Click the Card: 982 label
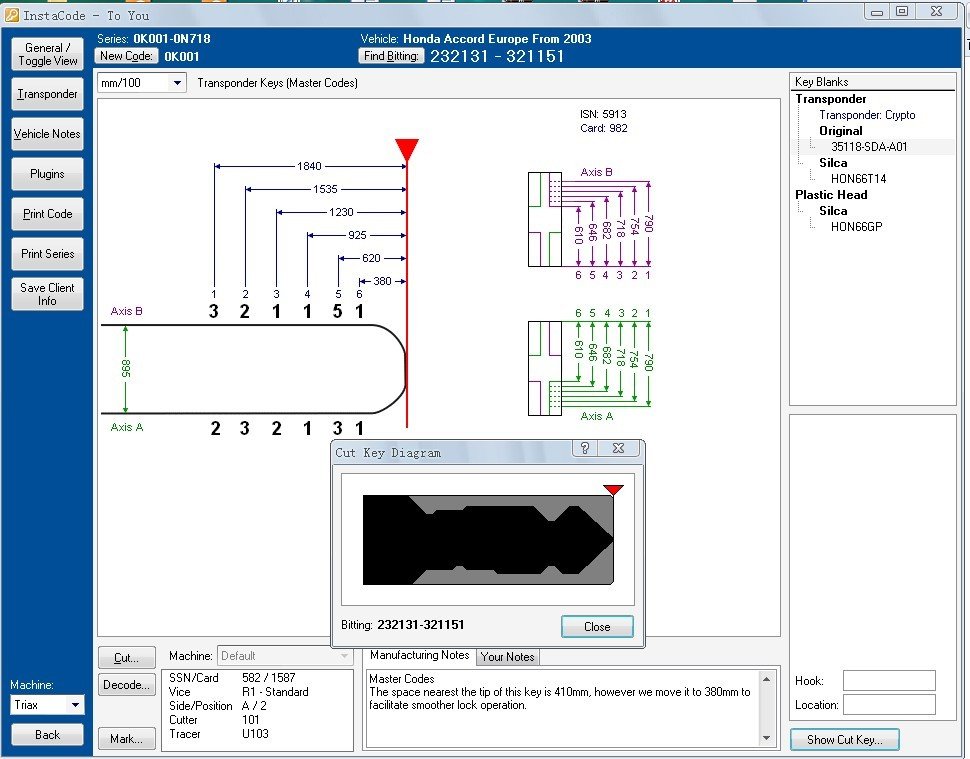970x759 pixels. (604, 128)
